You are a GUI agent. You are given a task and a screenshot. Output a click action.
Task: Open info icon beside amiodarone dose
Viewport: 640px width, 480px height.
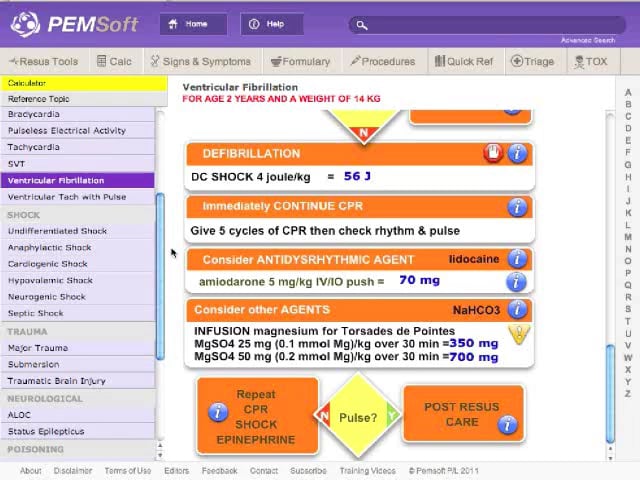coord(516,282)
